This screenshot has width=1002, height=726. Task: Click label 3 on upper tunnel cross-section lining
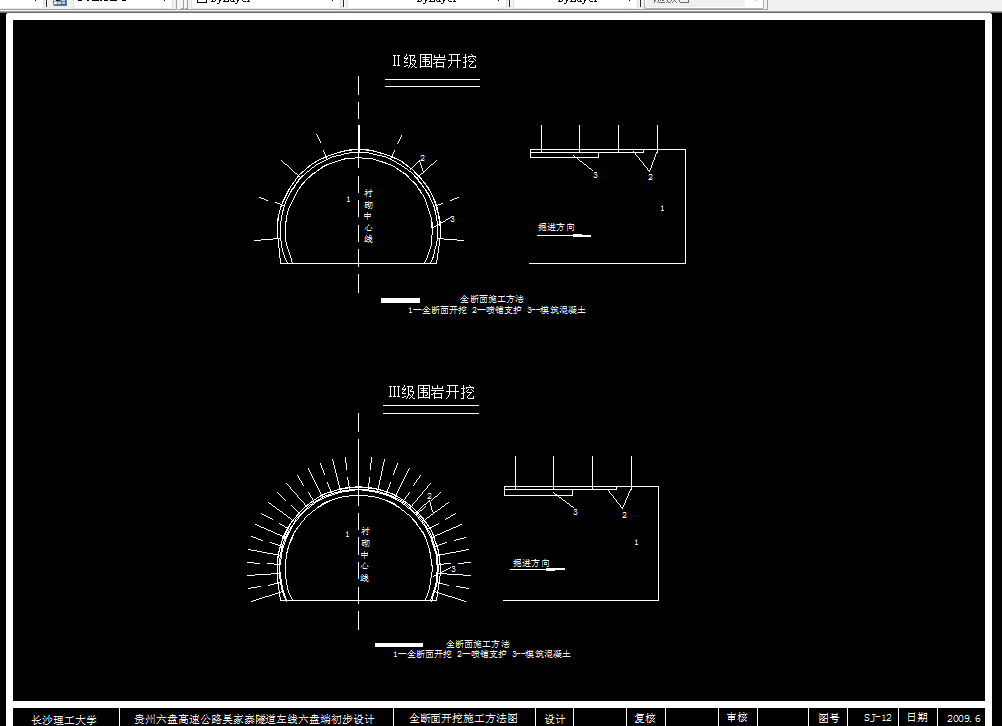(452, 219)
